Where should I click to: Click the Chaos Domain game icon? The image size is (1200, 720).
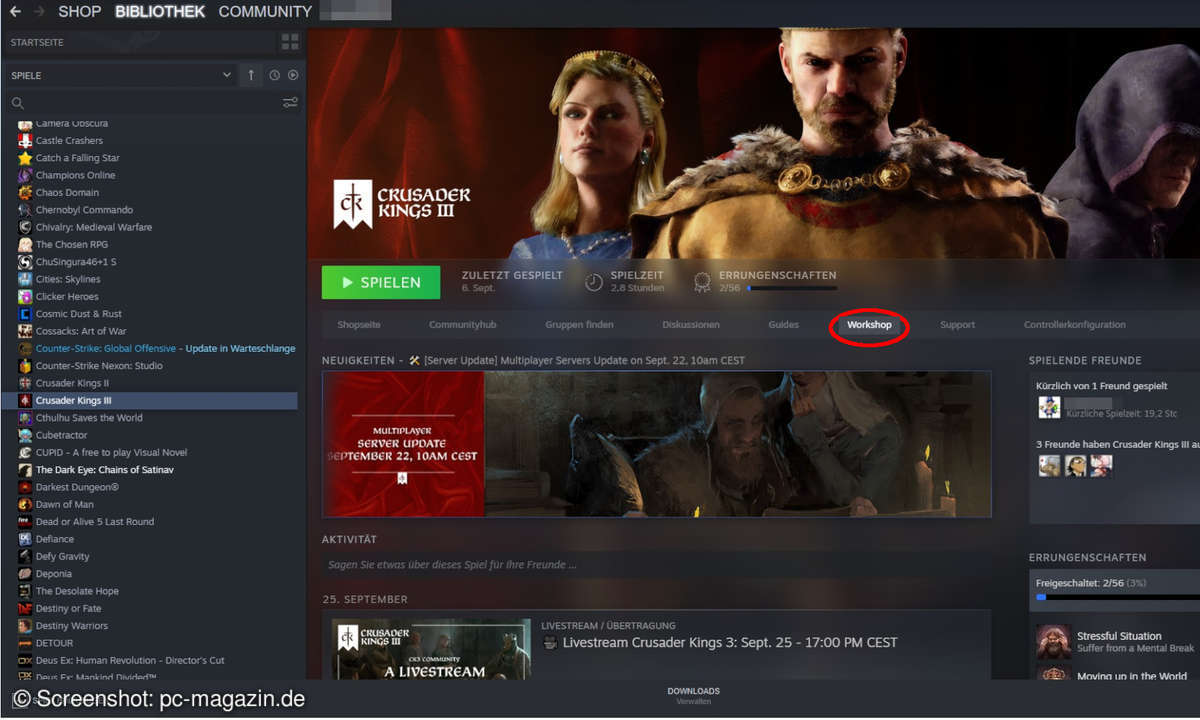pyautogui.click(x=25, y=192)
